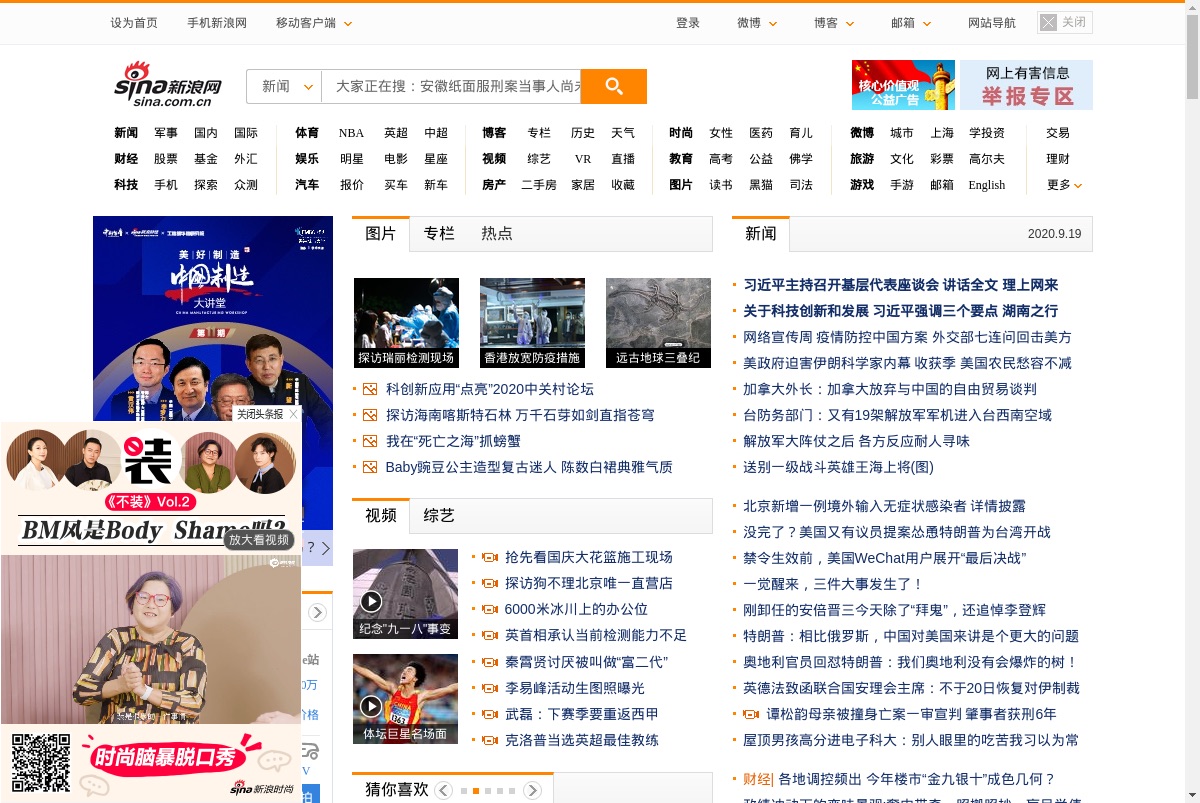Open the 新闻 search category dropdown

tap(284, 86)
